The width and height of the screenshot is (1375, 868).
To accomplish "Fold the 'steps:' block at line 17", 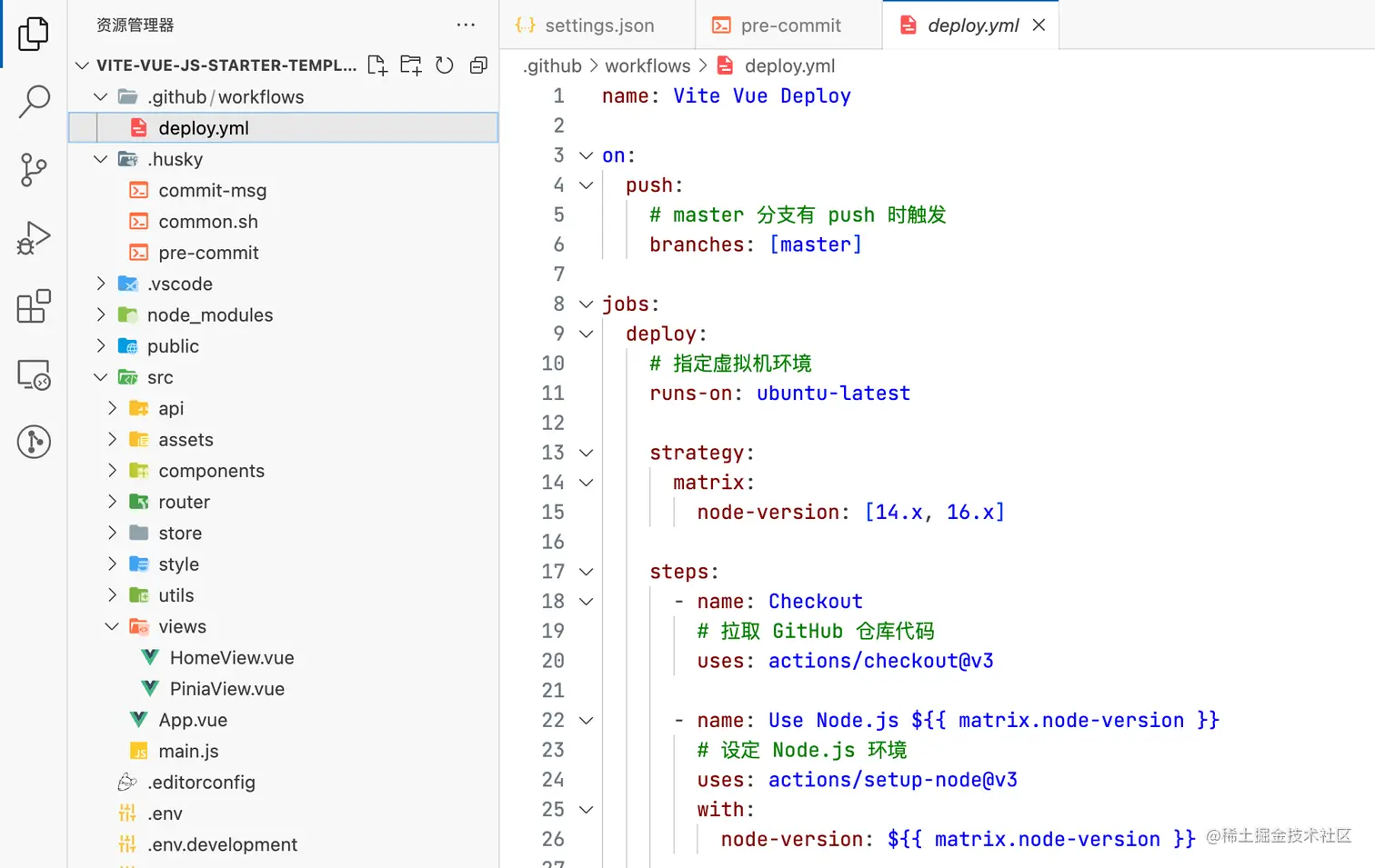I will (x=587, y=572).
